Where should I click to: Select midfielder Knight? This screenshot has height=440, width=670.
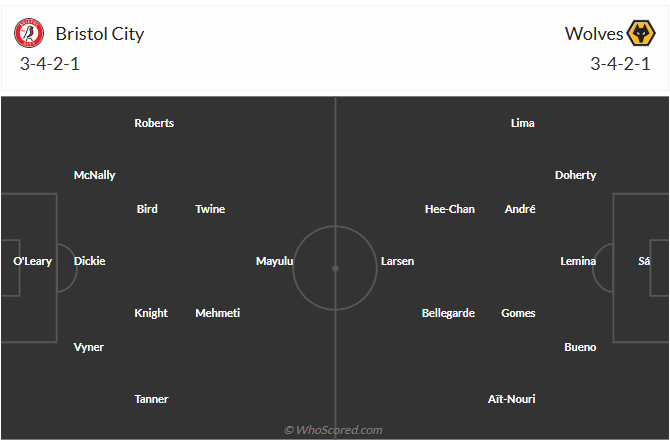pyautogui.click(x=151, y=313)
